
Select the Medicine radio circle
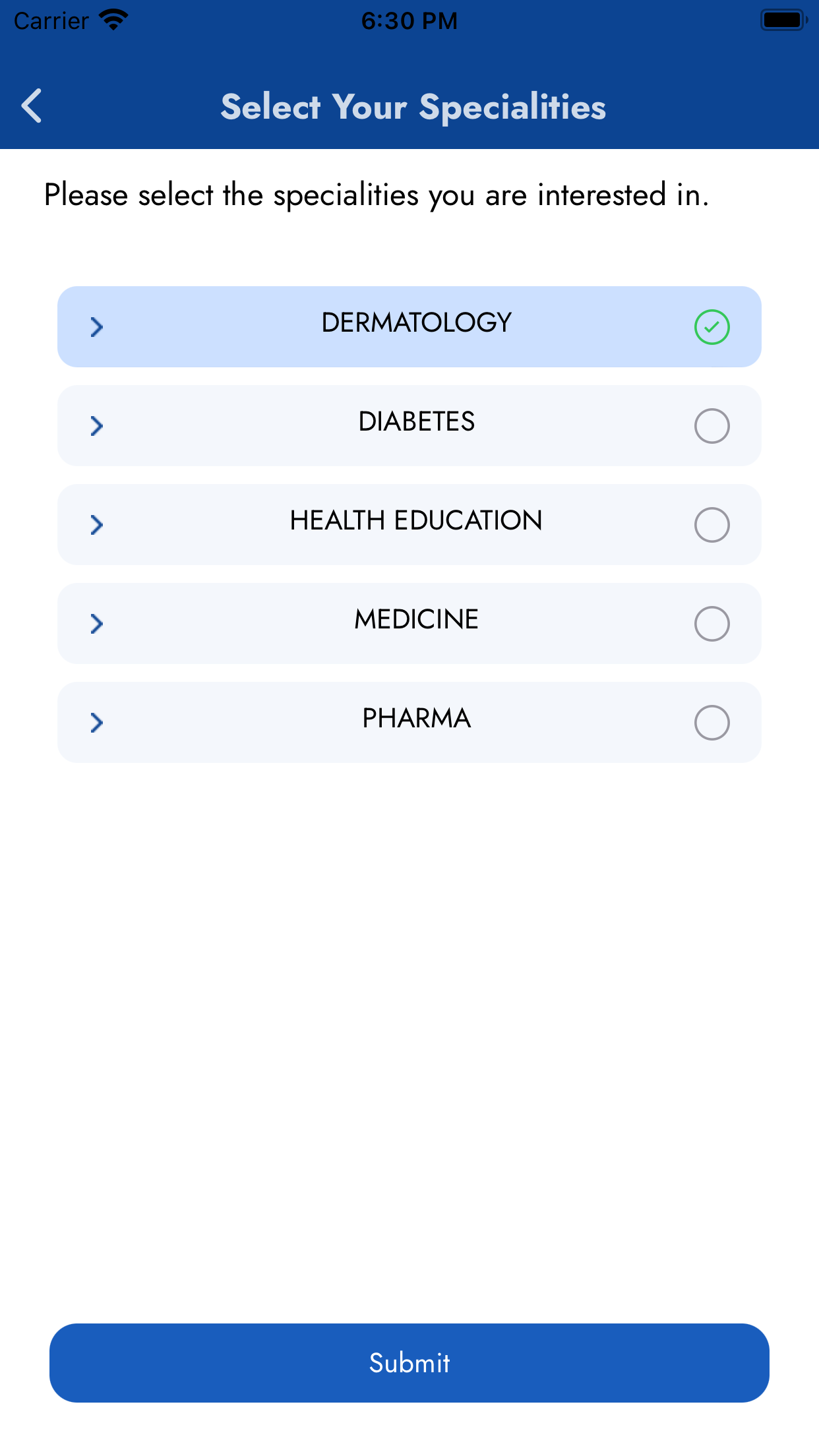(x=712, y=624)
